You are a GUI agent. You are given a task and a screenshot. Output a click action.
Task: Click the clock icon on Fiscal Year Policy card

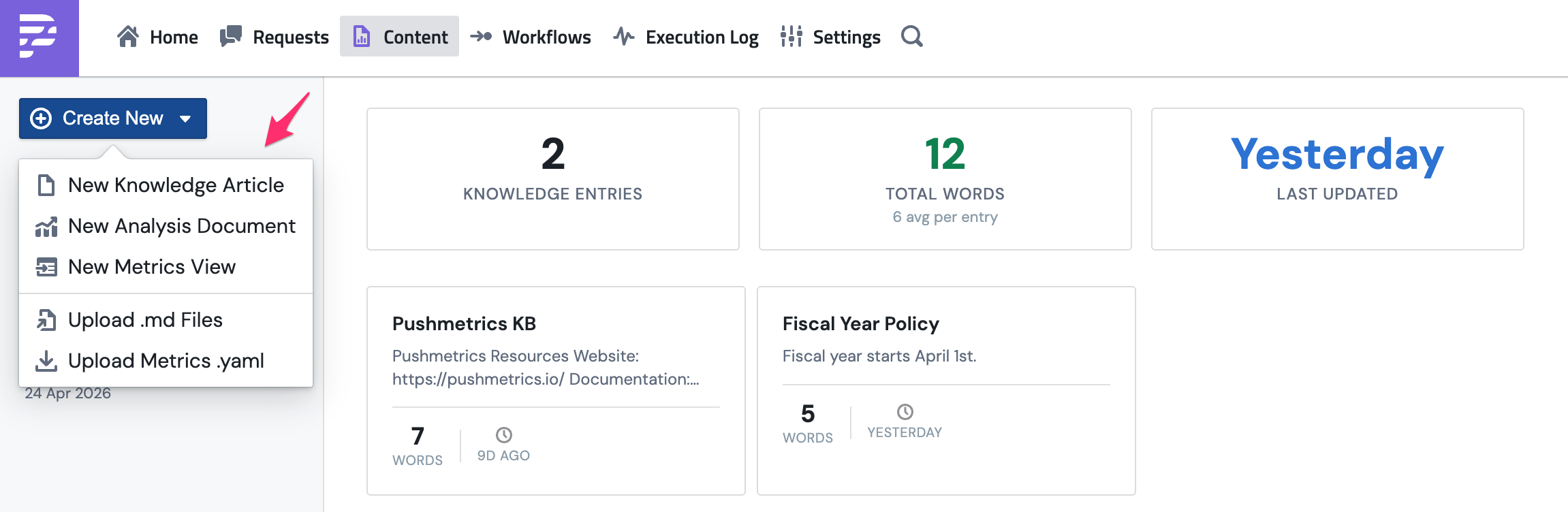point(905,411)
